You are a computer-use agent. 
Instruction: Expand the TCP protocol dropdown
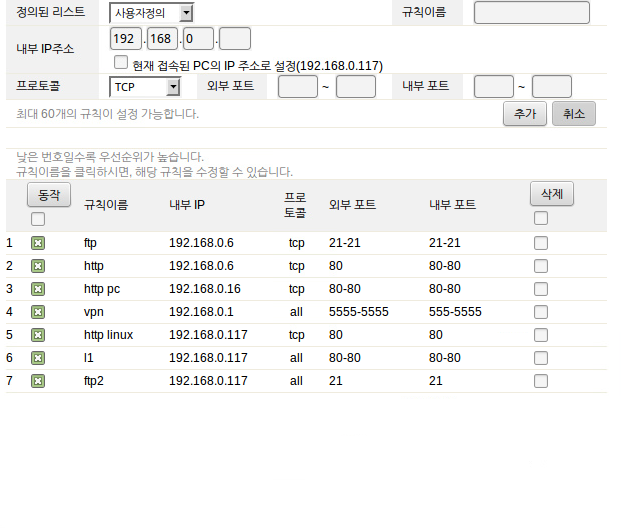tap(145, 87)
